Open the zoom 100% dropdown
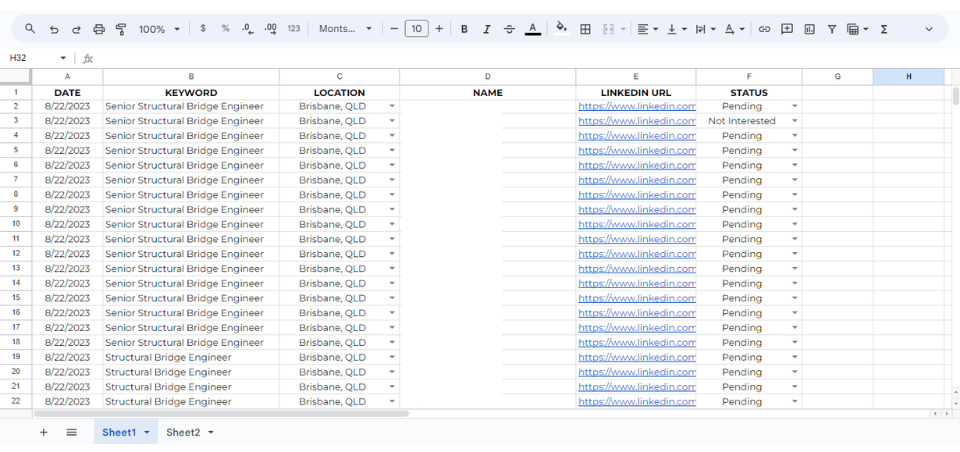 [x=159, y=29]
